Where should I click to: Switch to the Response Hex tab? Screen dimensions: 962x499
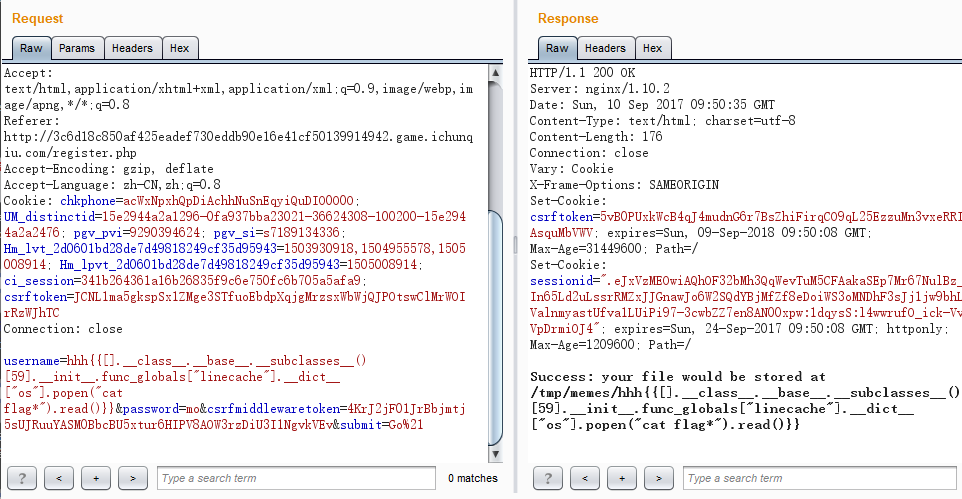pos(653,48)
